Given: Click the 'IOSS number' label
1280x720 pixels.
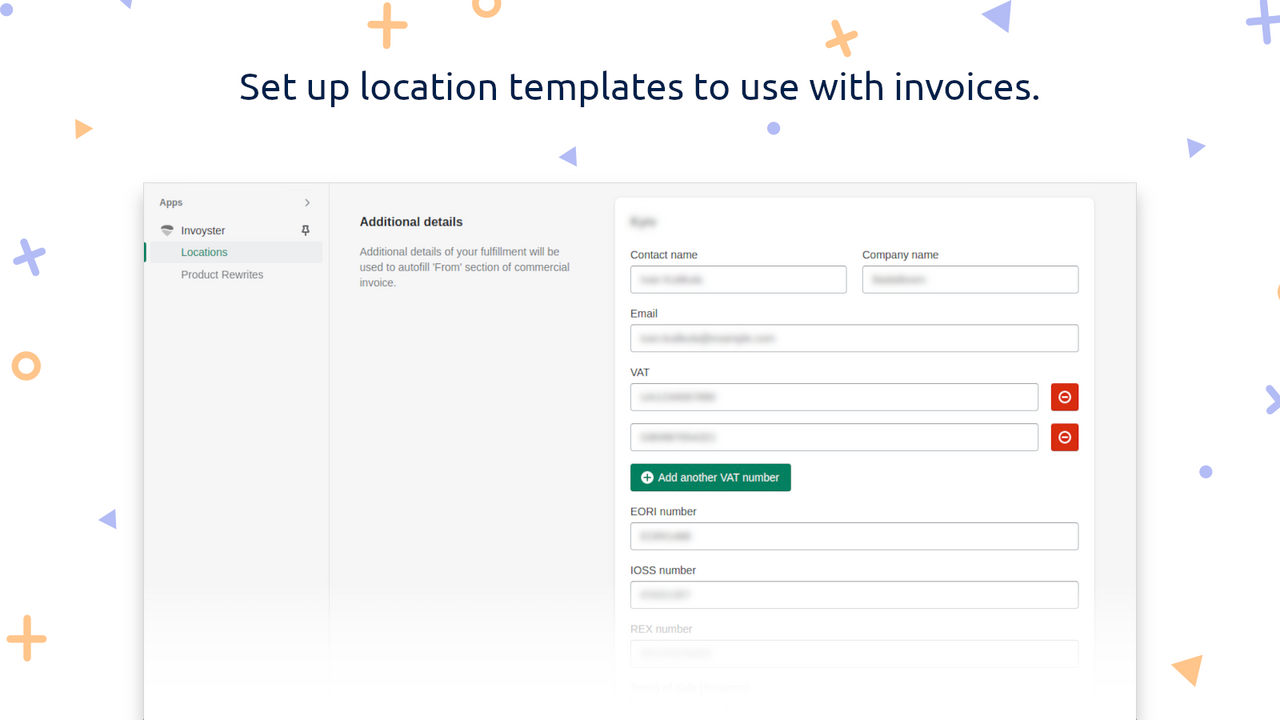Looking at the screenshot, I should [663, 570].
